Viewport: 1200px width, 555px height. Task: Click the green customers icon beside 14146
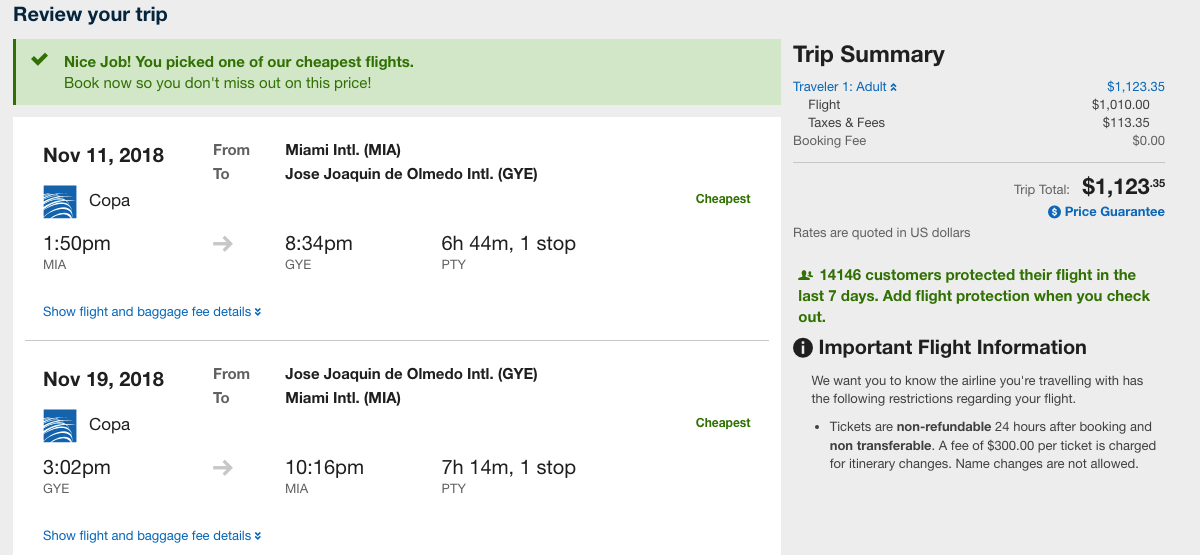[x=804, y=275]
